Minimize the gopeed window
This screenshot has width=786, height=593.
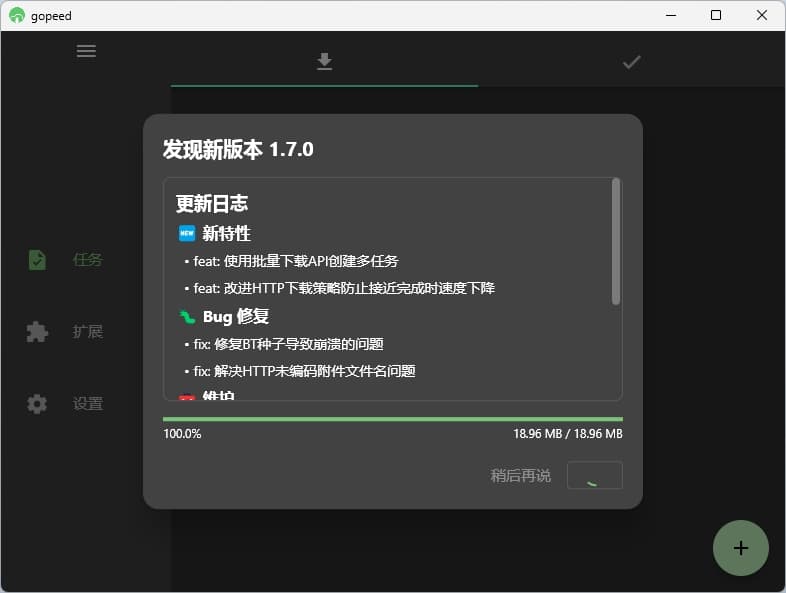tap(671, 16)
